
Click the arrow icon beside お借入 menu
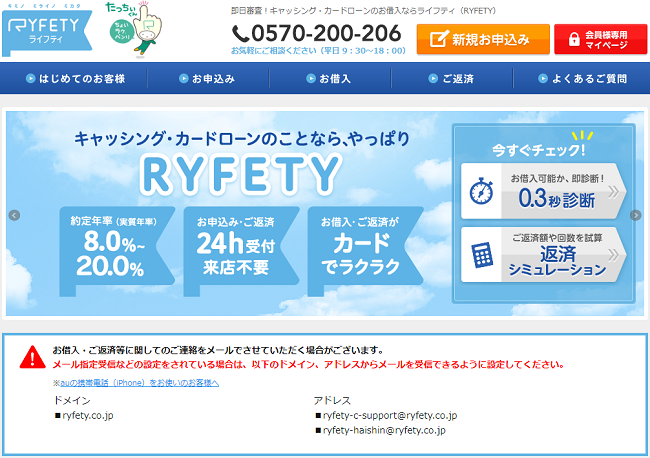311,78
